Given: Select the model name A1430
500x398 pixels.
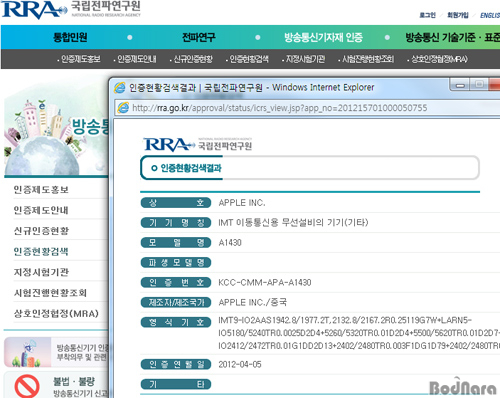Looking at the screenshot, I should pyautogui.click(x=230, y=243).
